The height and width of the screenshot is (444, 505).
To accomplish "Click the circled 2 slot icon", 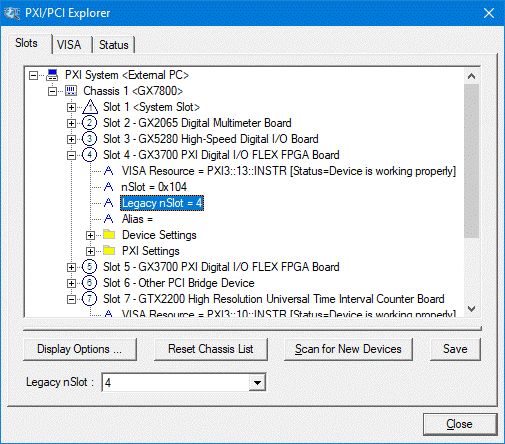I will click(x=89, y=123).
